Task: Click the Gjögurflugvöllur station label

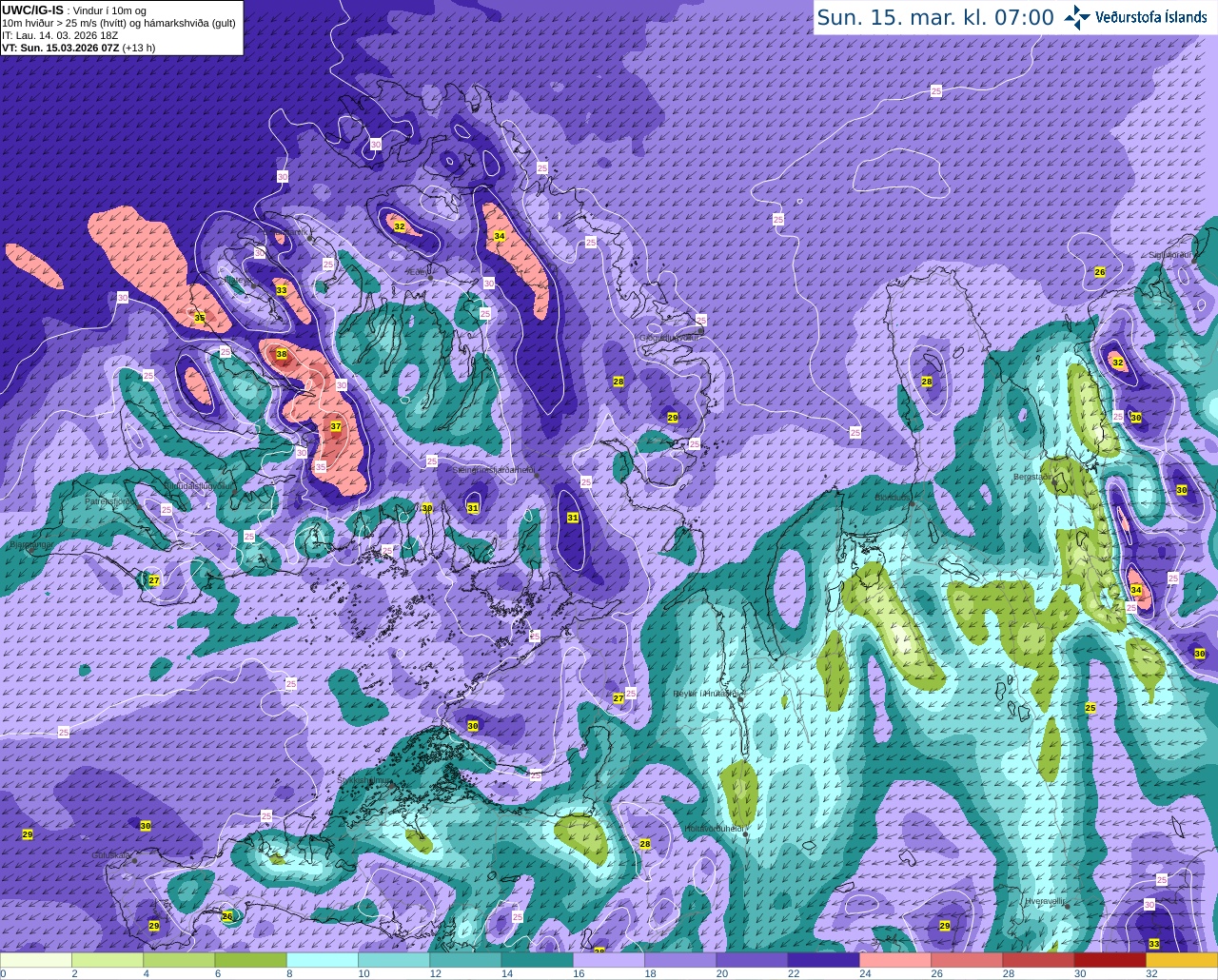Action: point(670,337)
